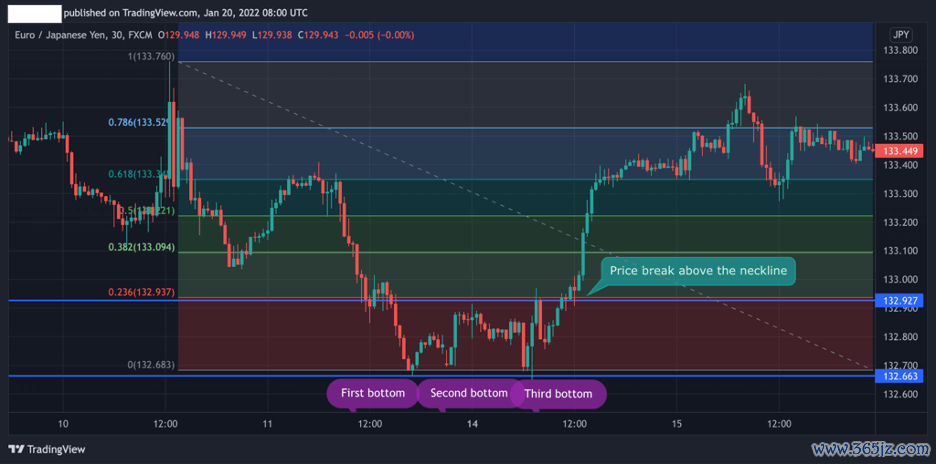This screenshot has width=936, height=464.
Task: Click the blue 132.663 price tag
Action: click(x=900, y=376)
